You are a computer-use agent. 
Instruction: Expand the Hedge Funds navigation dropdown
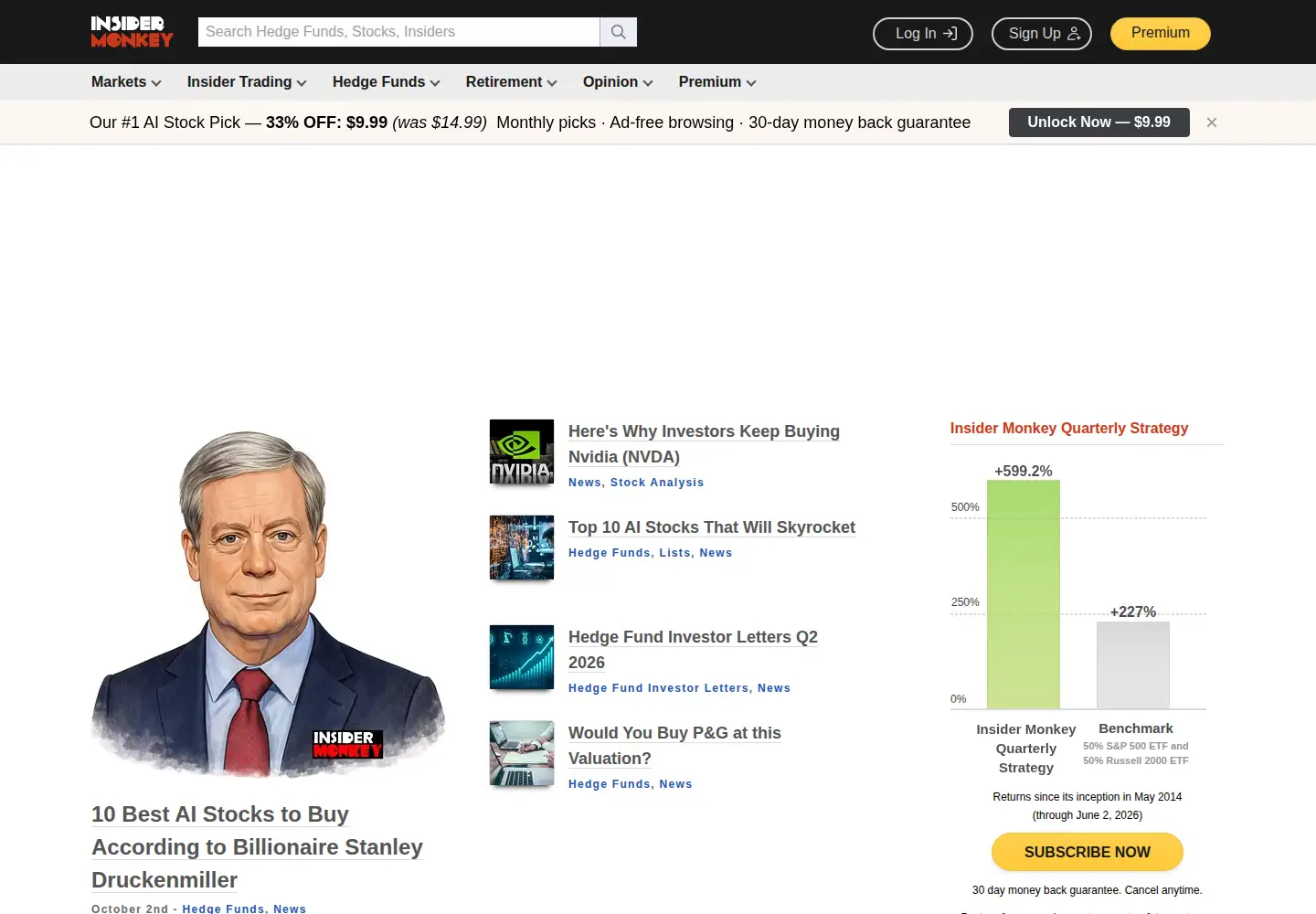click(387, 82)
